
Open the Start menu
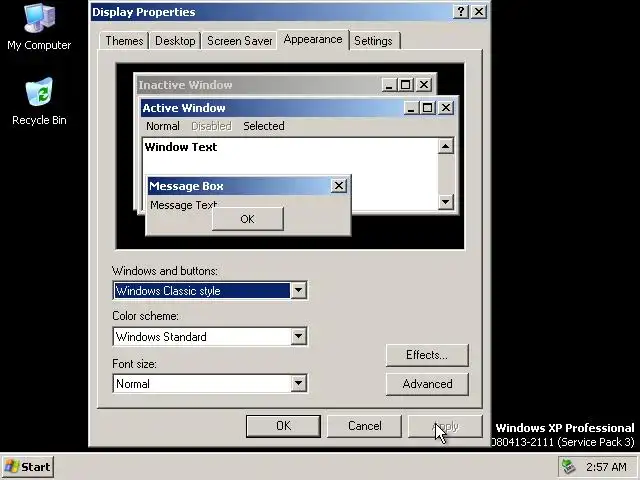[x=28, y=467]
